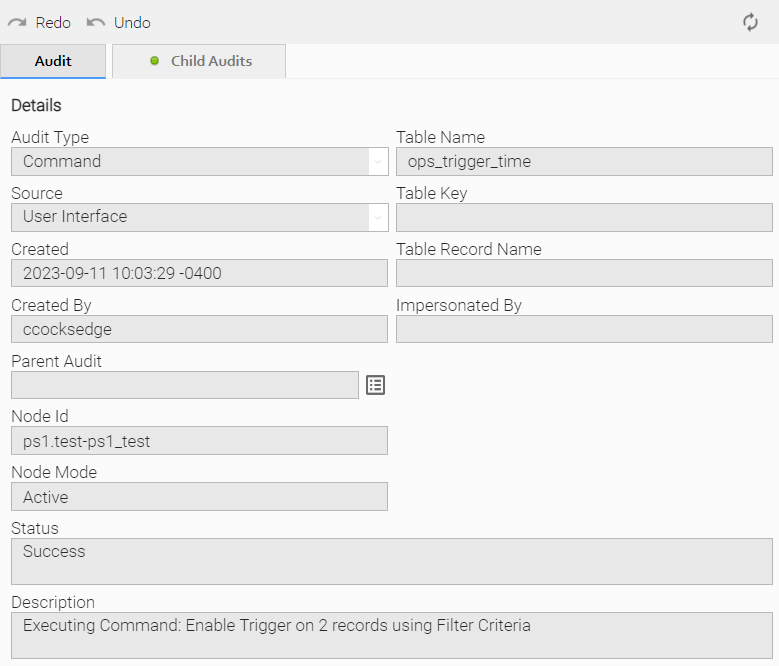Switch to the Audit tab

click(53, 61)
